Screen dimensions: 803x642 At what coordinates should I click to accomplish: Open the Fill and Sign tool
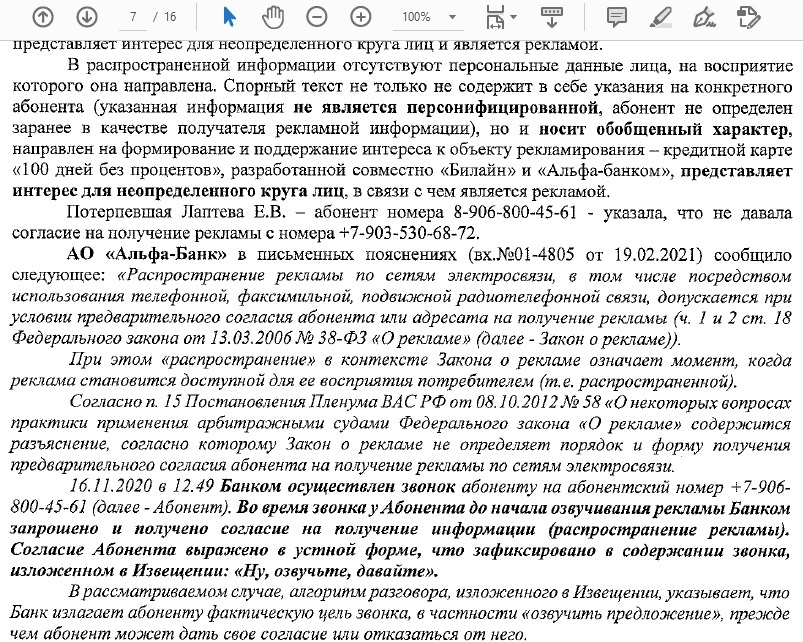tap(747, 17)
